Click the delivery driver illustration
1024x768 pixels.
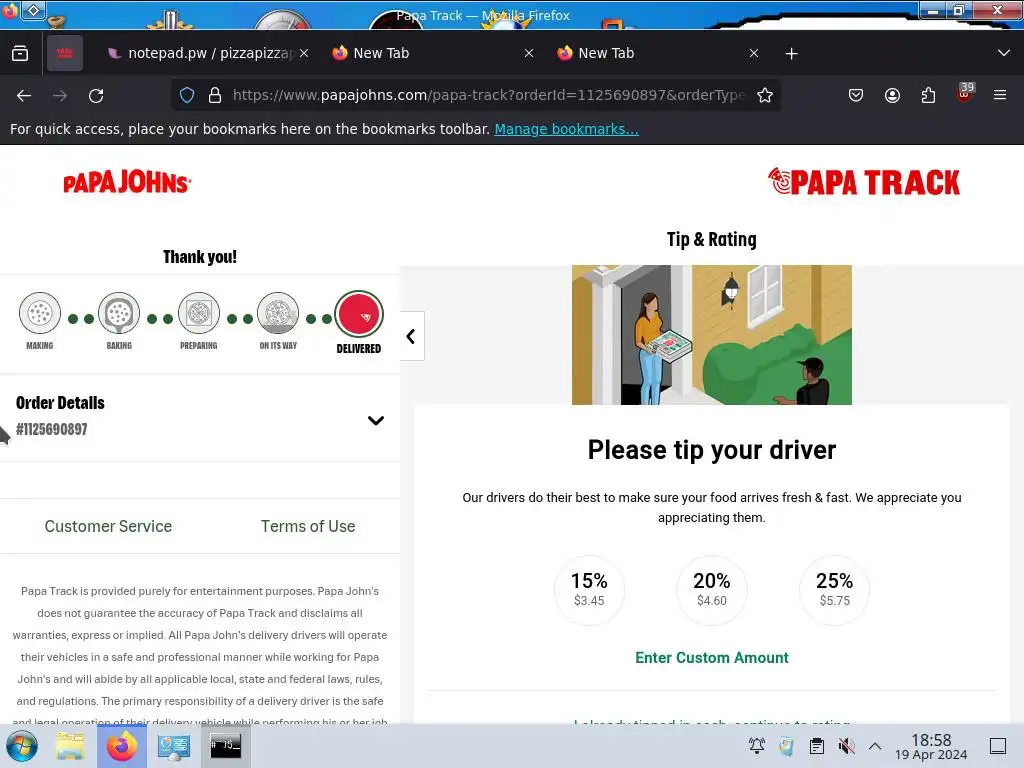(x=711, y=334)
